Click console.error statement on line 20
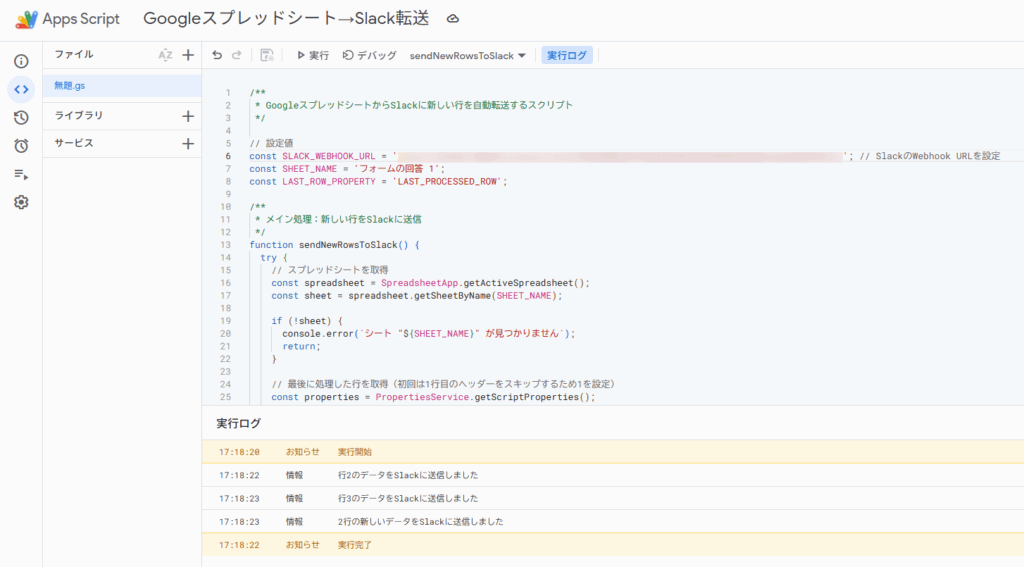 tap(428, 334)
